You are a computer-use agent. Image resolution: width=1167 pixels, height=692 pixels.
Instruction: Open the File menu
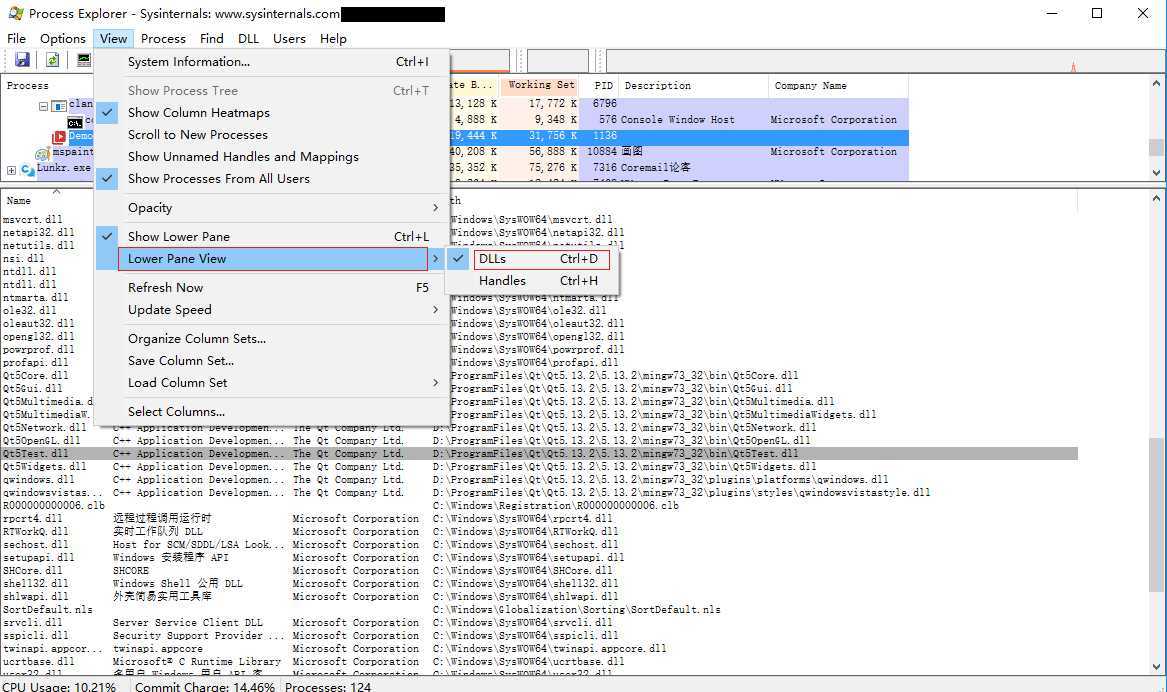click(x=16, y=39)
